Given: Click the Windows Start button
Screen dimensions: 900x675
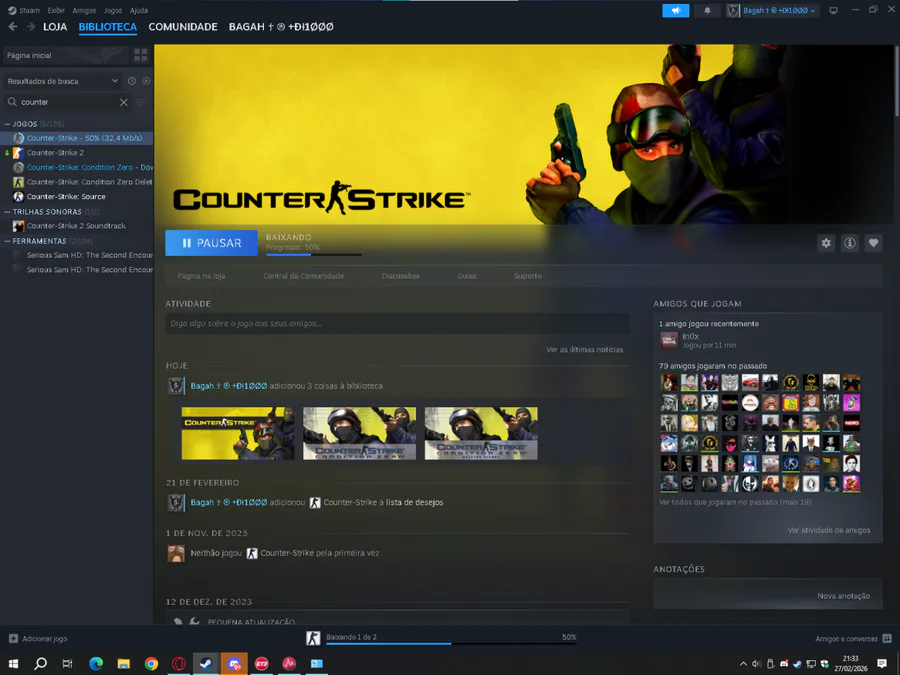Looking at the screenshot, I should (x=13, y=664).
